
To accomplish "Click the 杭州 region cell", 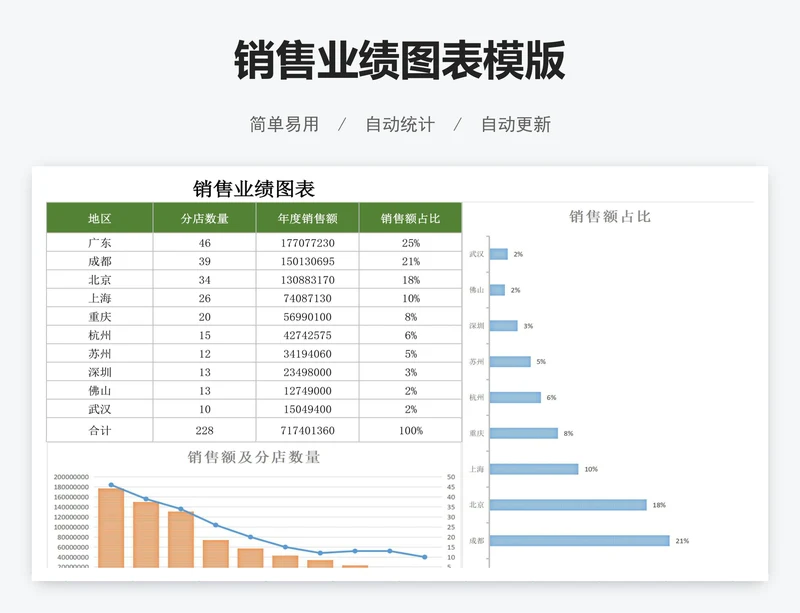I will click(99, 335).
